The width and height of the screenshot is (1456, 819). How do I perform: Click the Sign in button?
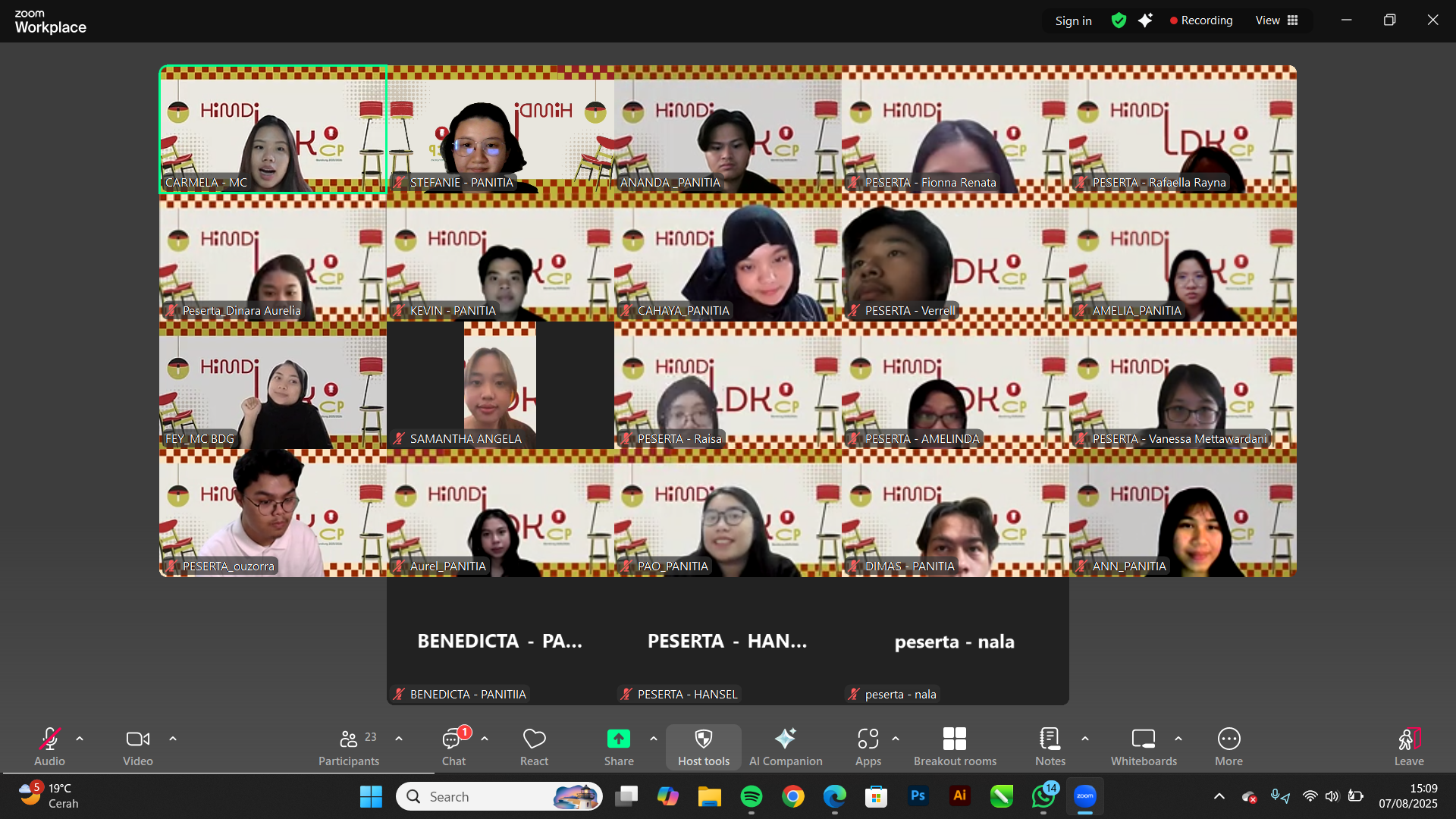click(x=1073, y=20)
